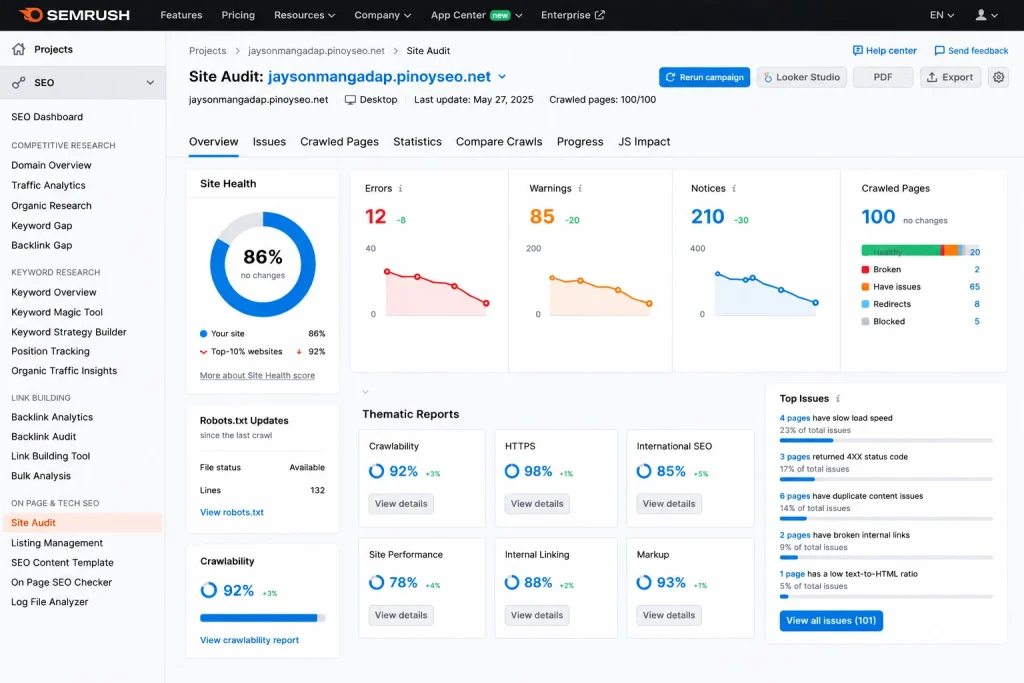The width and height of the screenshot is (1024, 683).
Task: Click View details under Site Performance
Action: [401, 615]
